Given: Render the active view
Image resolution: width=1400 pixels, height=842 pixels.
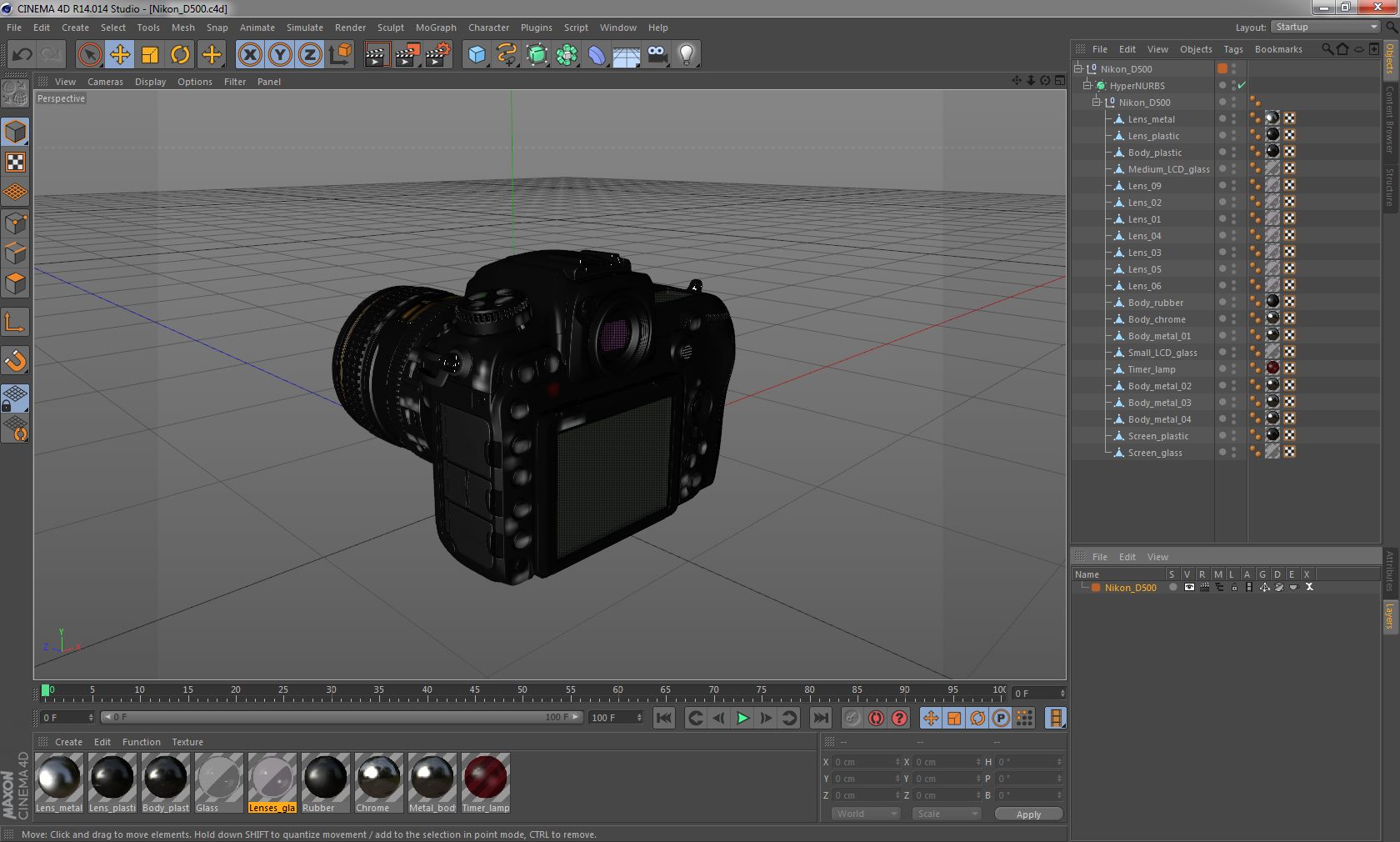Looking at the screenshot, I should click(x=377, y=55).
